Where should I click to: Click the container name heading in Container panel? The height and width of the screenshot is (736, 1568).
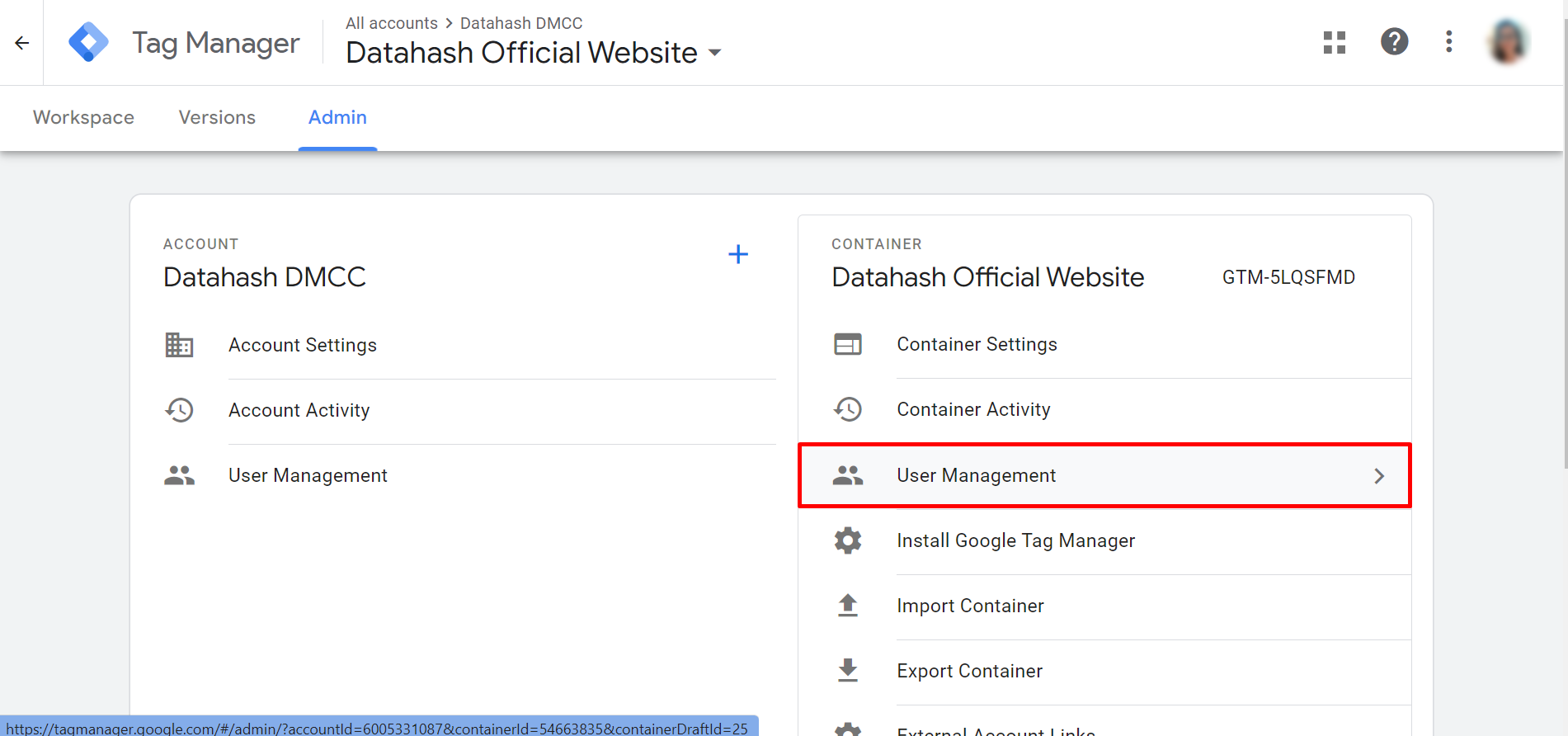[988, 277]
